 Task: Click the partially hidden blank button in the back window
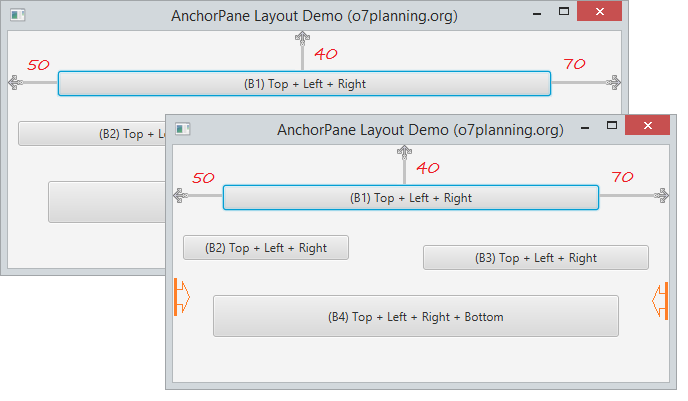pos(107,202)
